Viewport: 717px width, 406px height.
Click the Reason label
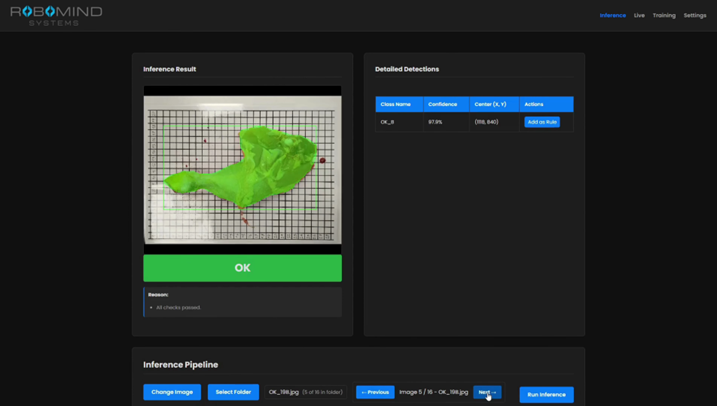click(x=158, y=295)
